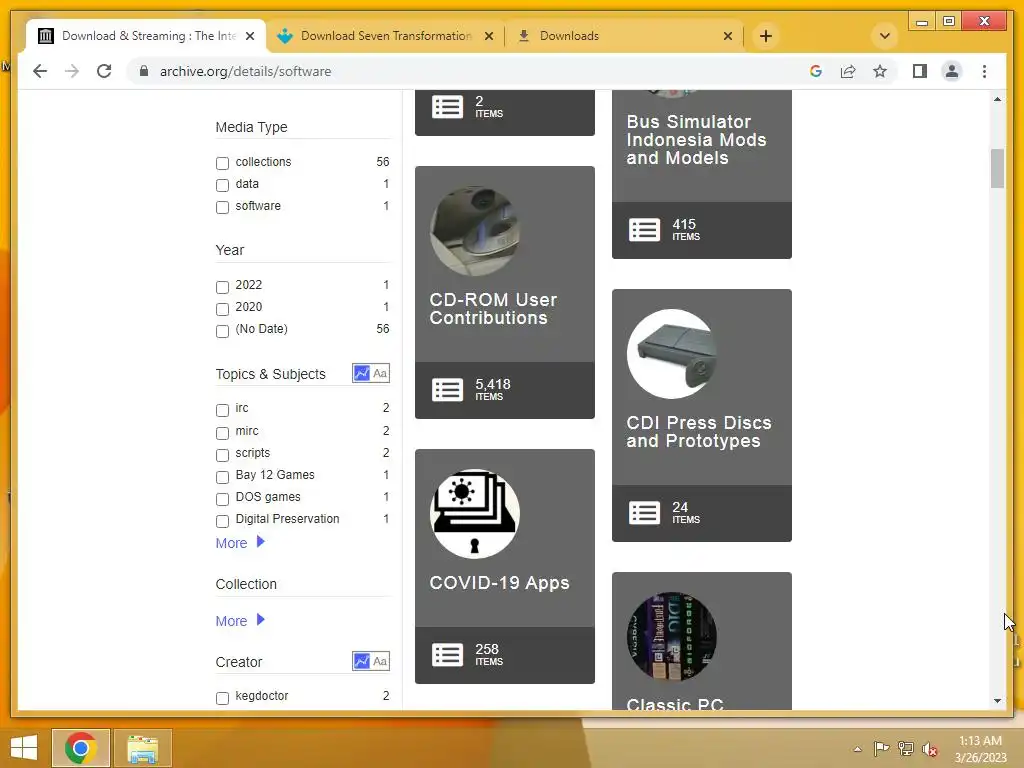Check the kegdoctor creator filter

coord(222,697)
